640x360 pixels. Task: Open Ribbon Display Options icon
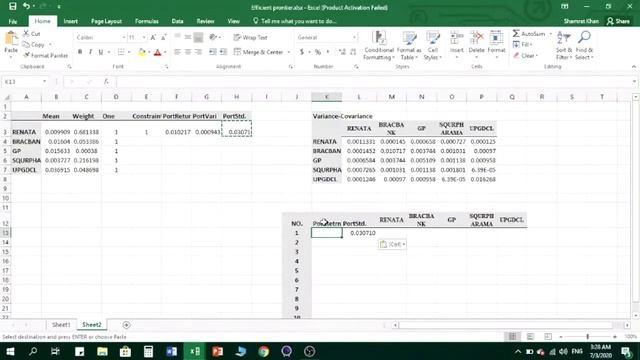coord(564,7)
